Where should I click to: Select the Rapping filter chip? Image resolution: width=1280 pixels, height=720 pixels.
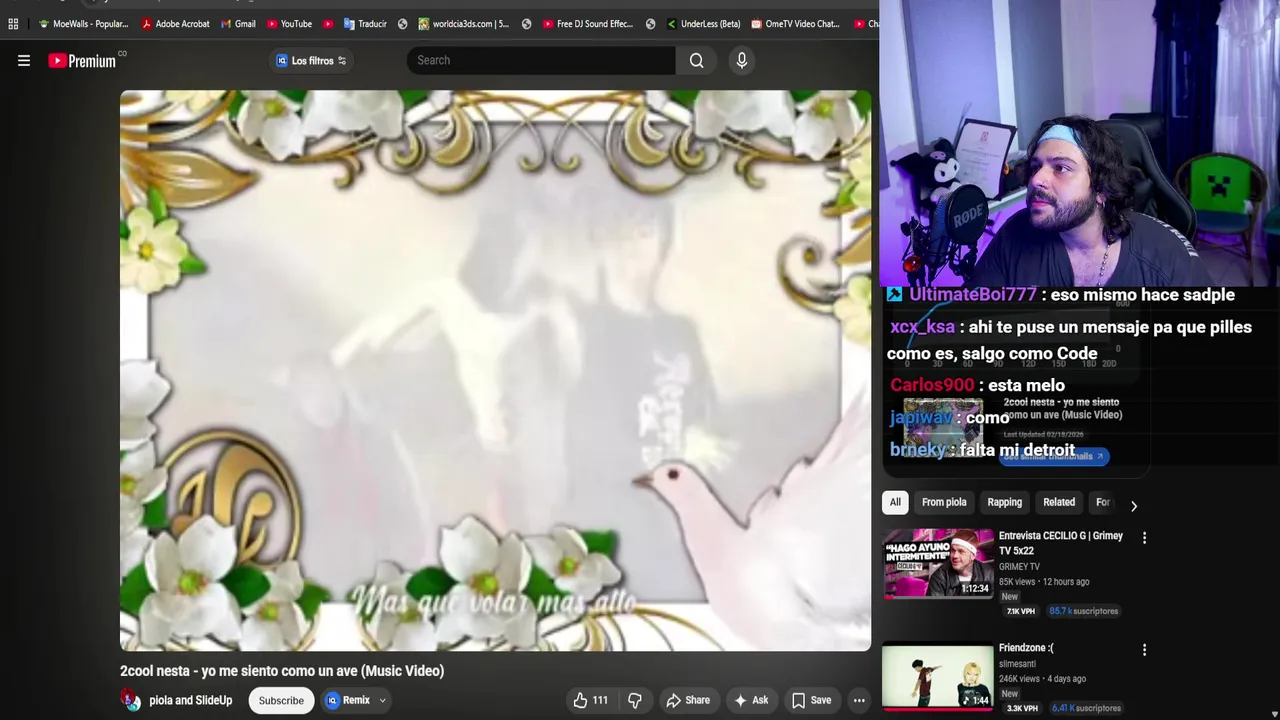click(x=1005, y=502)
